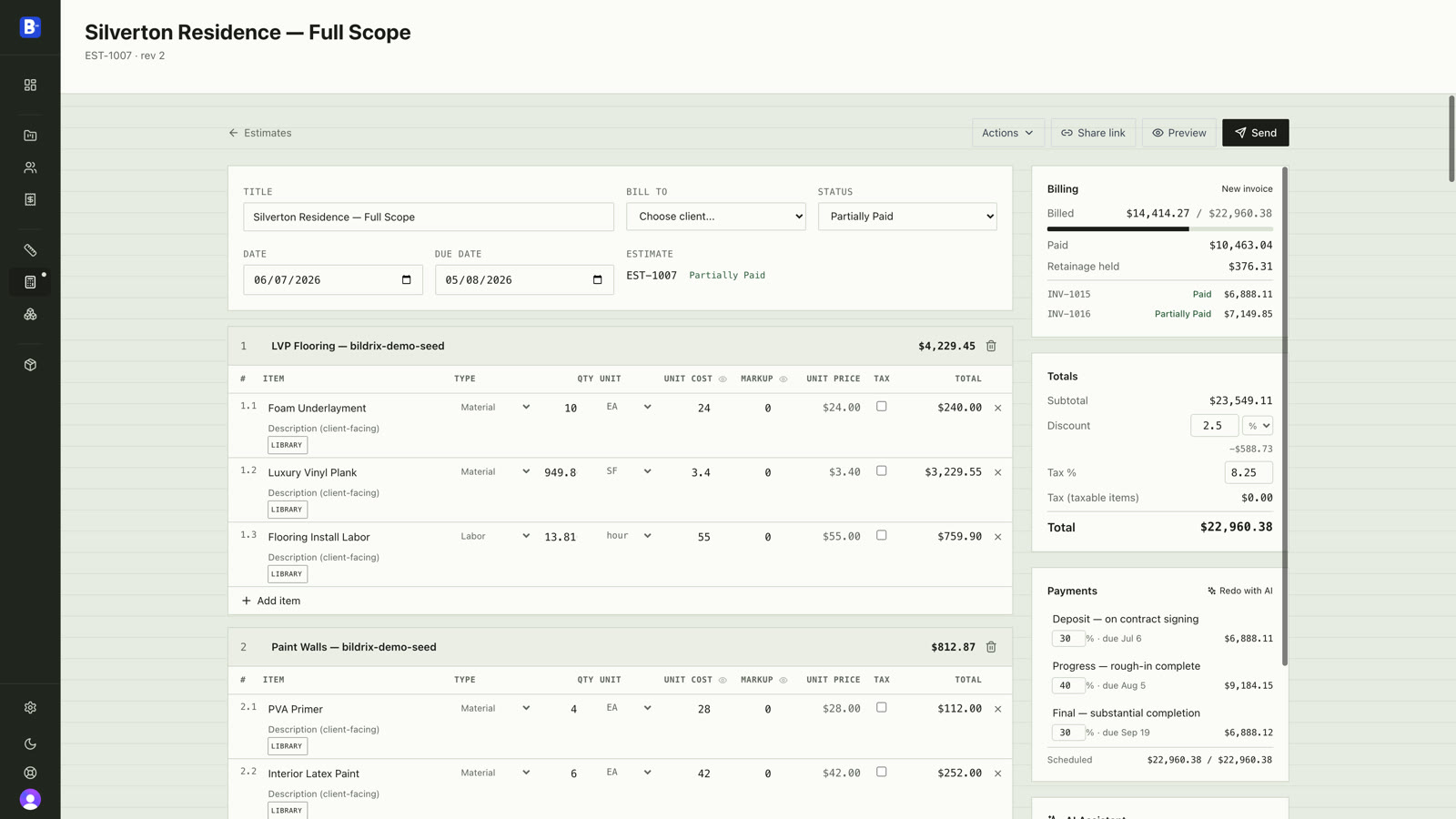Tick the tax checkbox for Flooring Install Labor
This screenshot has height=819, width=1456.
(x=881, y=536)
